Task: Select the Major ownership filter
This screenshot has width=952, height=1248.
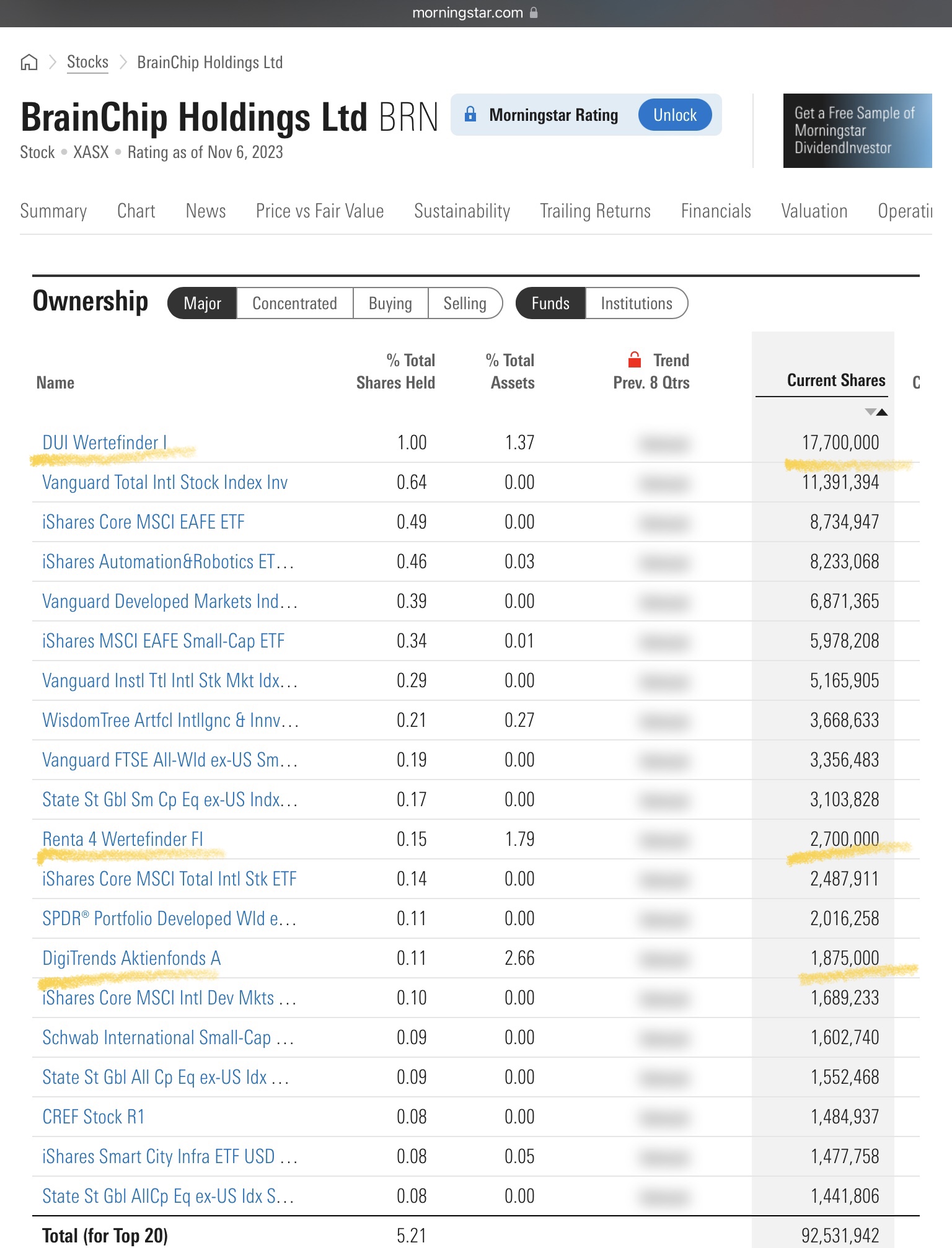Action: click(202, 304)
